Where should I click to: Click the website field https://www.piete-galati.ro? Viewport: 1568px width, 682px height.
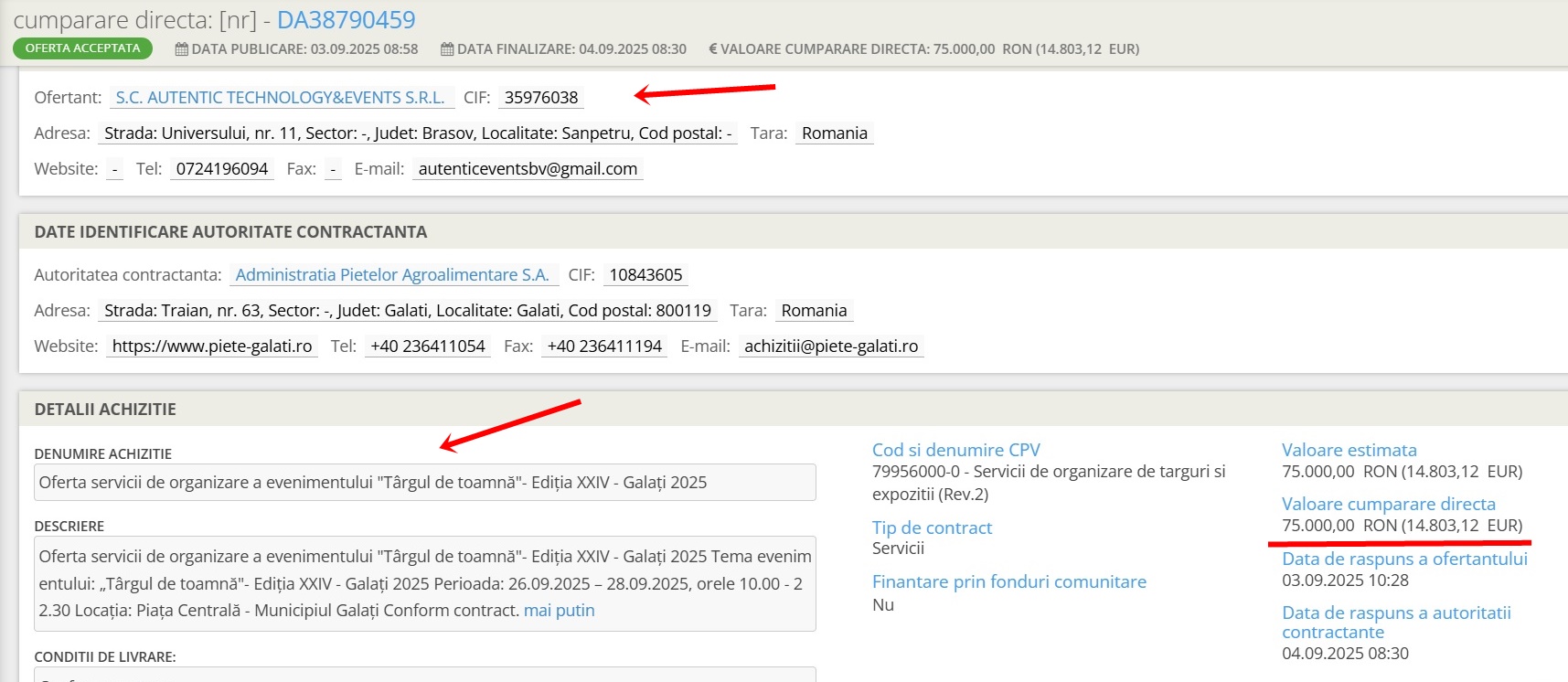click(x=212, y=346)
